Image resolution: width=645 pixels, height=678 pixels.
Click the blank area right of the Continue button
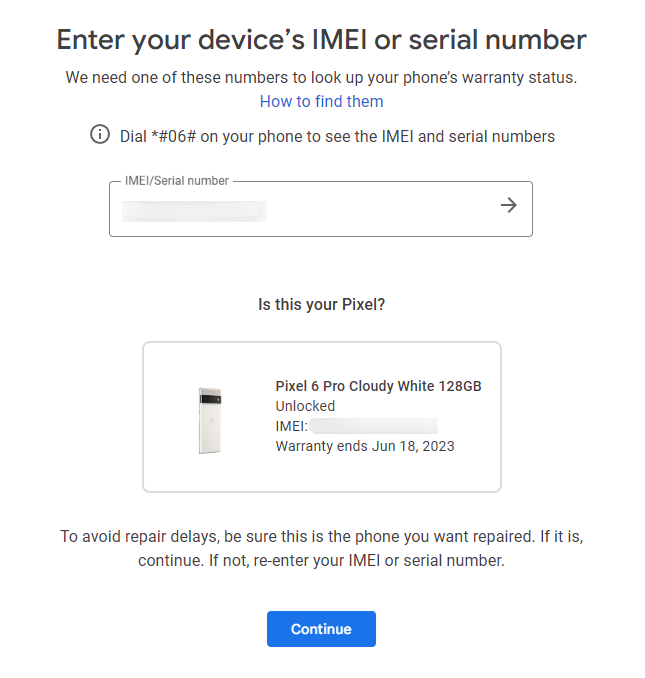tap(480, 629)
